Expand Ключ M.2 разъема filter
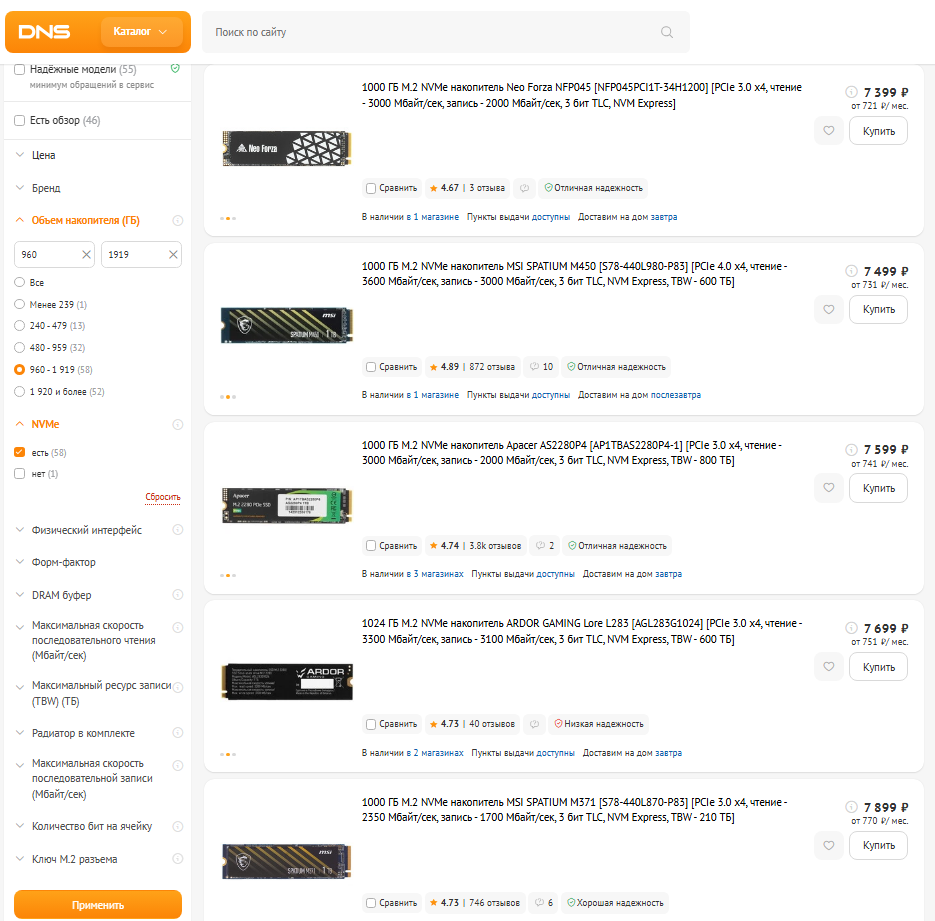This screenshot has height=921, width=935. click(x=74, y=859)
